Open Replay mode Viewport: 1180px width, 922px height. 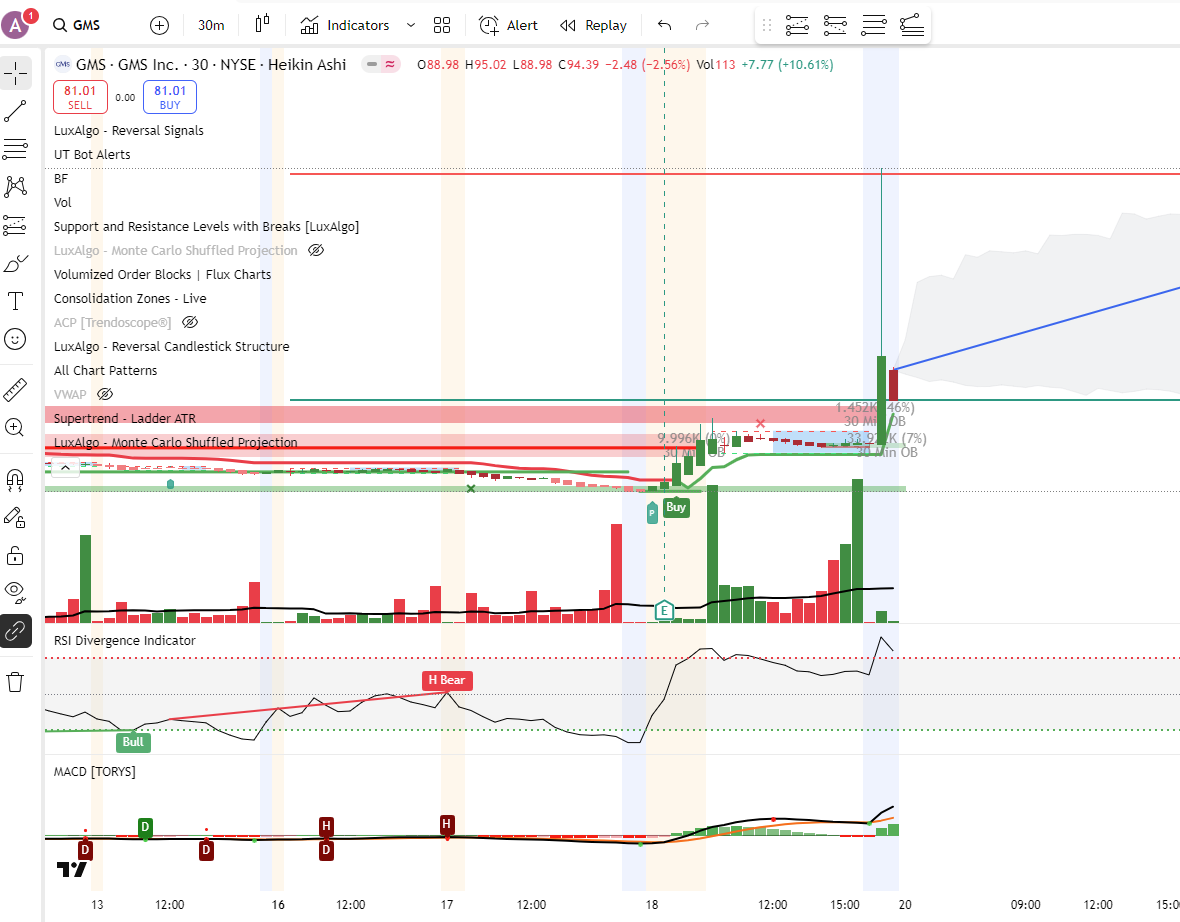tap(593, 25)
